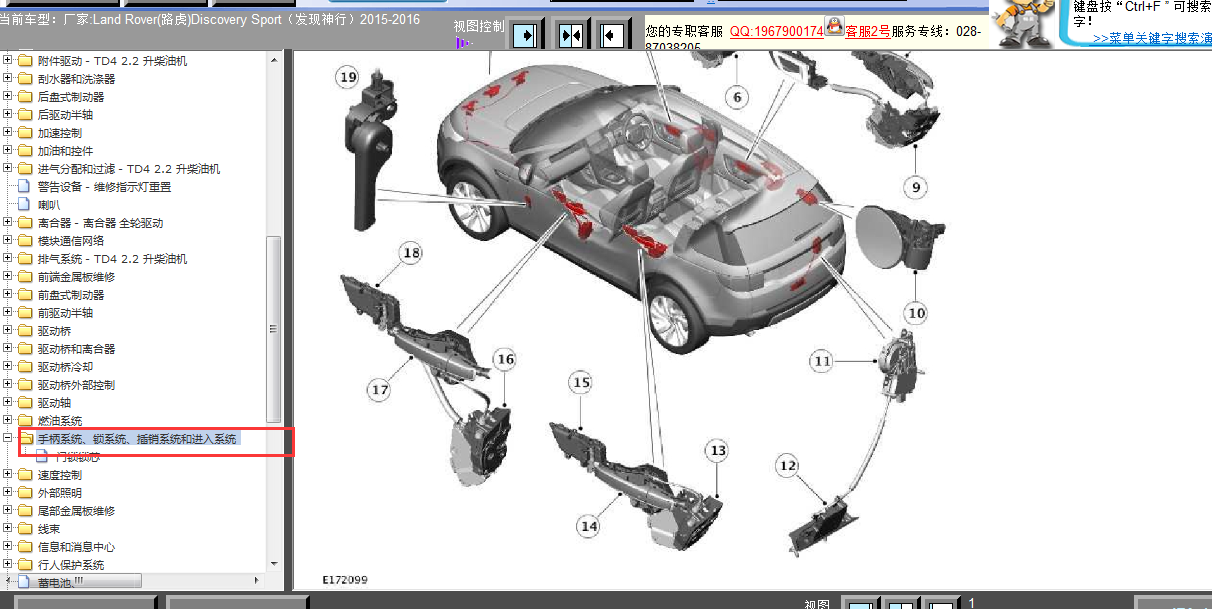1212x609 pixels.
Task: Select callout number 10 in the diagram
Action: (x=916, y=313)
